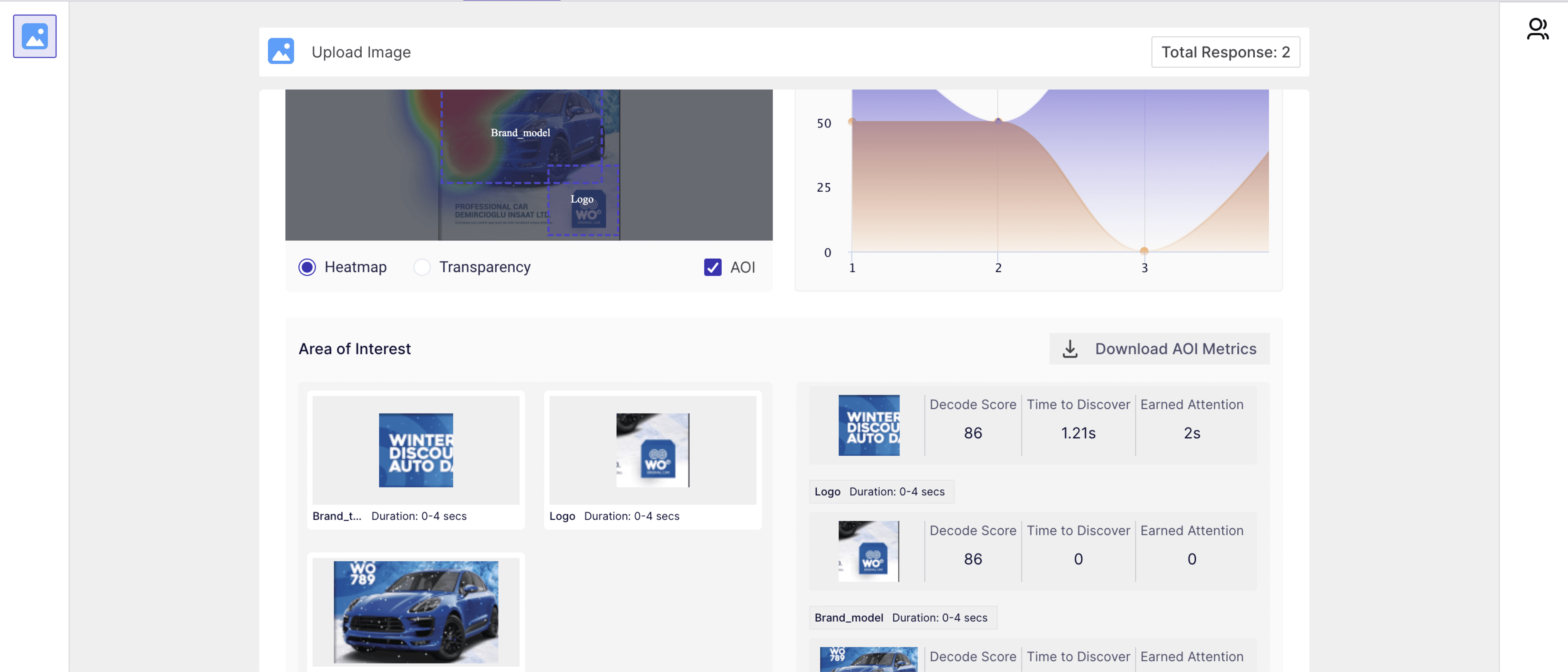Click the y-axis value 50 on chart
Viewport: 1568px width, 672px height.
point(824,123)
